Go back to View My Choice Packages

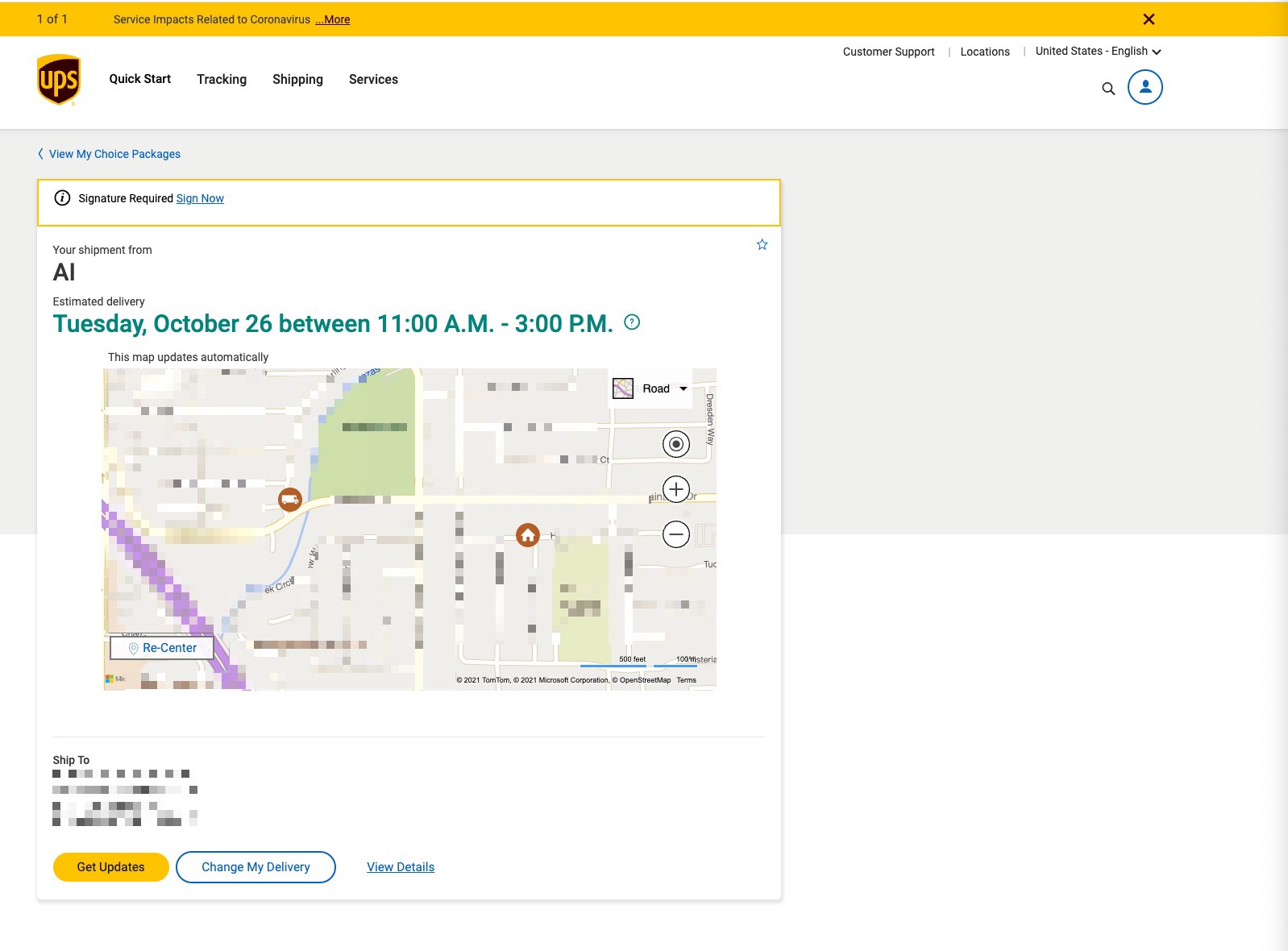[109, 154]
